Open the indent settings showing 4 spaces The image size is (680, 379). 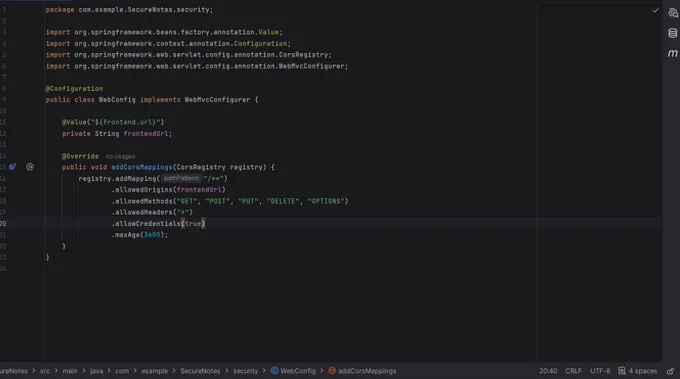638,371
